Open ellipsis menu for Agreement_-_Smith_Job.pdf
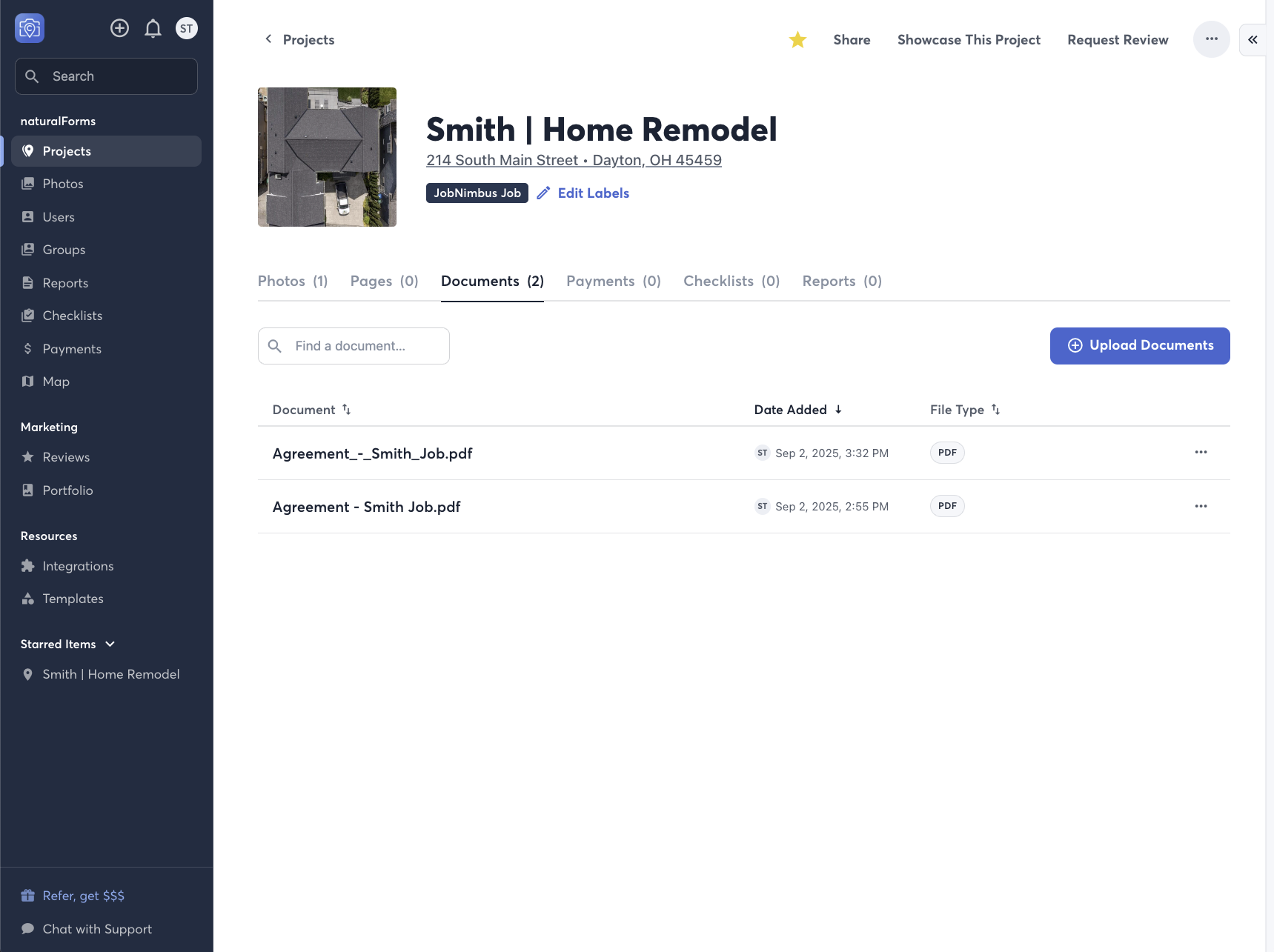Viewport: 1274px width, 952px height. [x=1201, y=452]
